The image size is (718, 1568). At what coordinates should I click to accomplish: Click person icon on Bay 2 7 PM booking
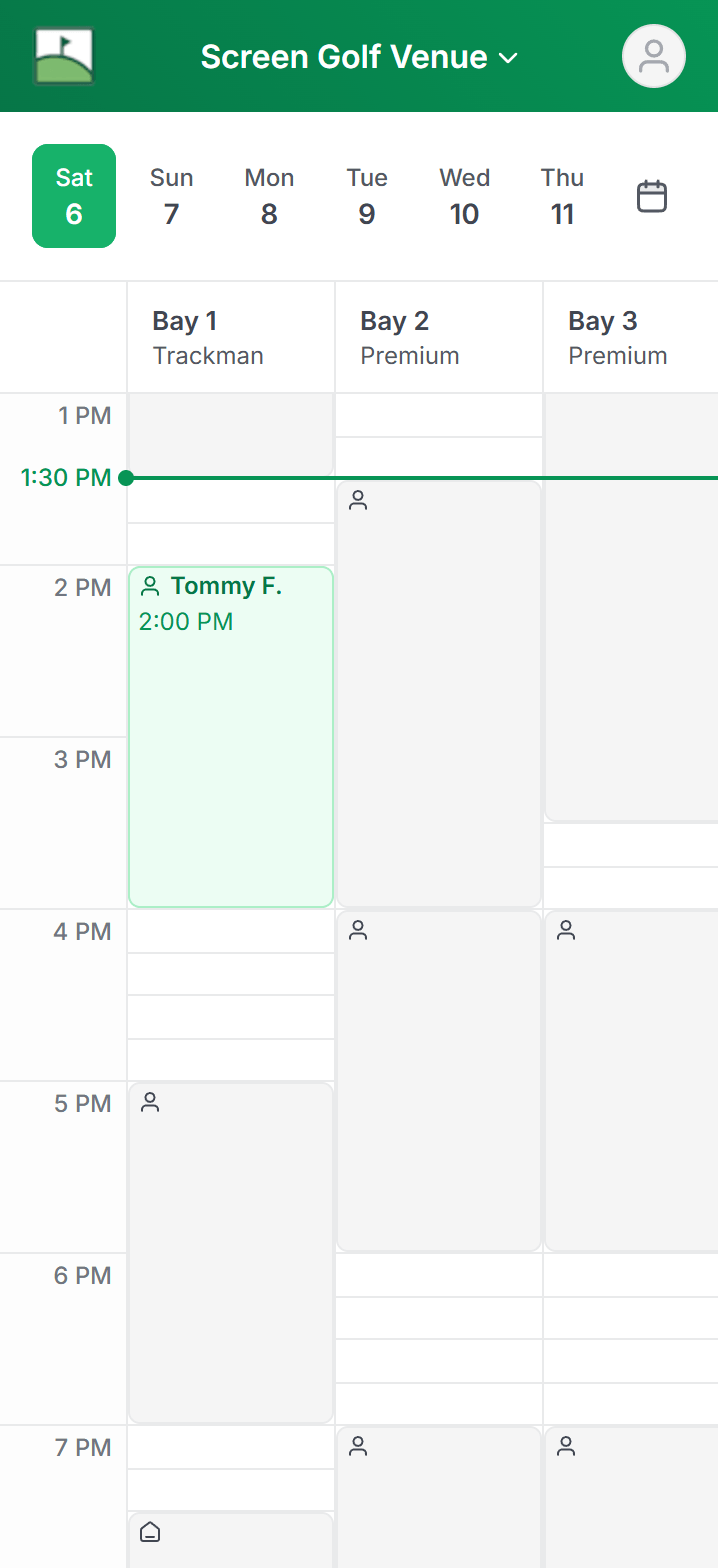[x=358, y=1445]
